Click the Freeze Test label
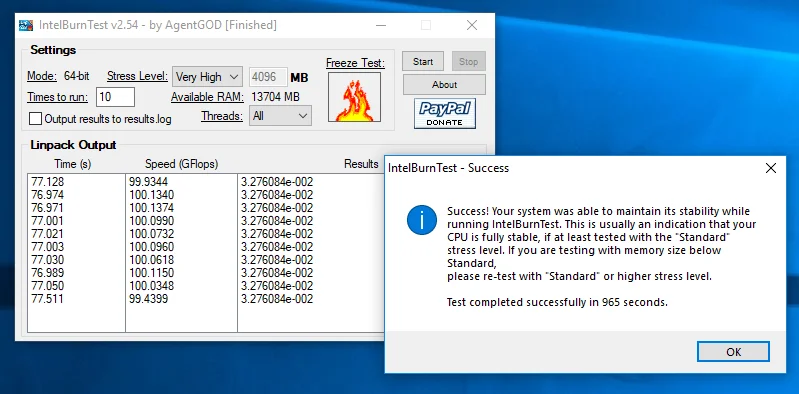The image size is (799, 394). (356, 63)
